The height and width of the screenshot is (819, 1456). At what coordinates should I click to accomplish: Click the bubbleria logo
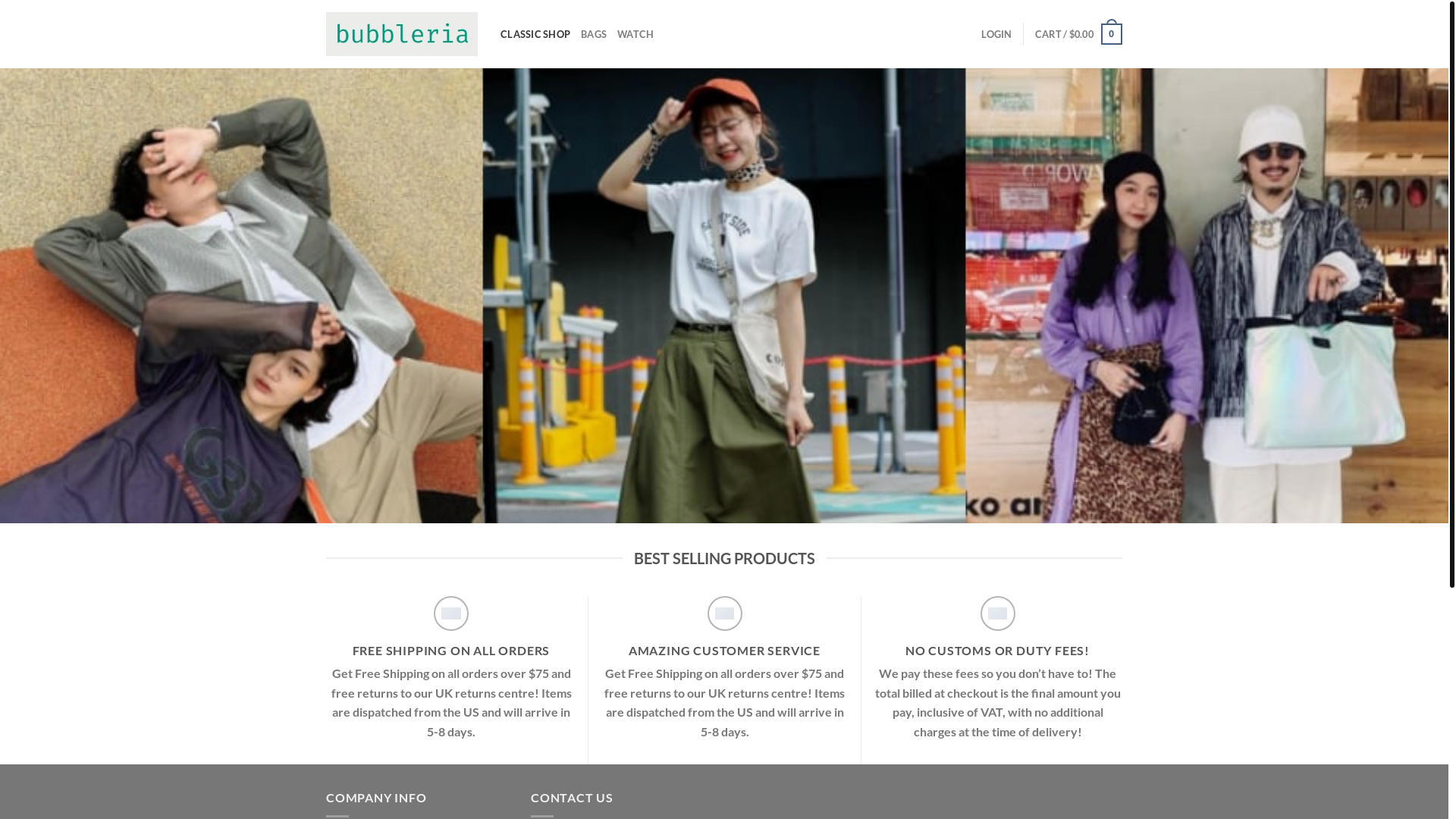point(401,34)
